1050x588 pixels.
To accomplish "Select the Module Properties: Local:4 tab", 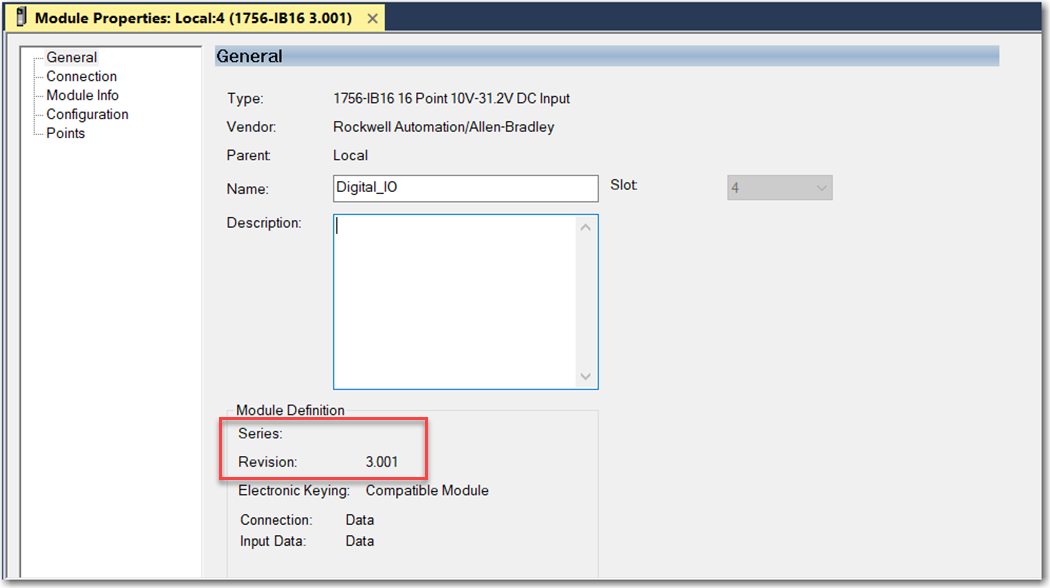I will (x=194, y=18).
